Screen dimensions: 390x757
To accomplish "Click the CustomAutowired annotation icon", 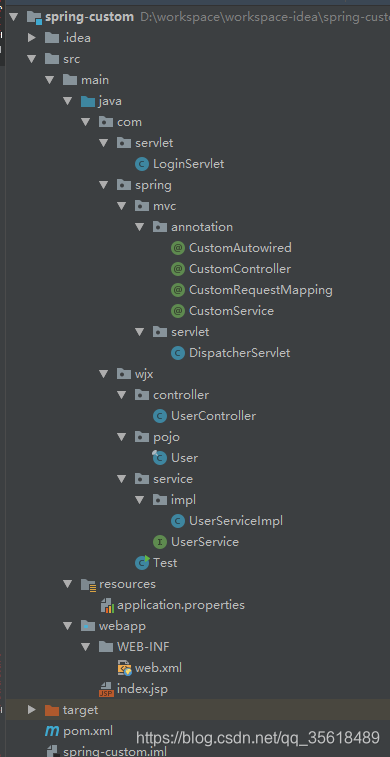I will [178, 248].
